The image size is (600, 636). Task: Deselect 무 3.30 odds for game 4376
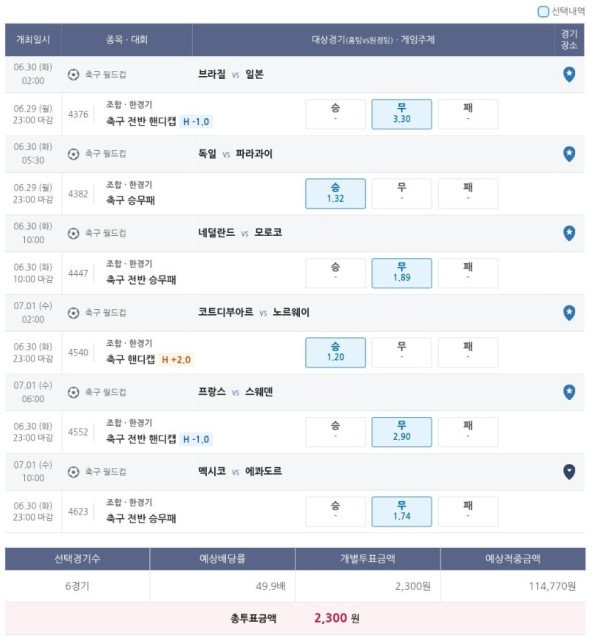pyautogui.click(x=402, y=114)
